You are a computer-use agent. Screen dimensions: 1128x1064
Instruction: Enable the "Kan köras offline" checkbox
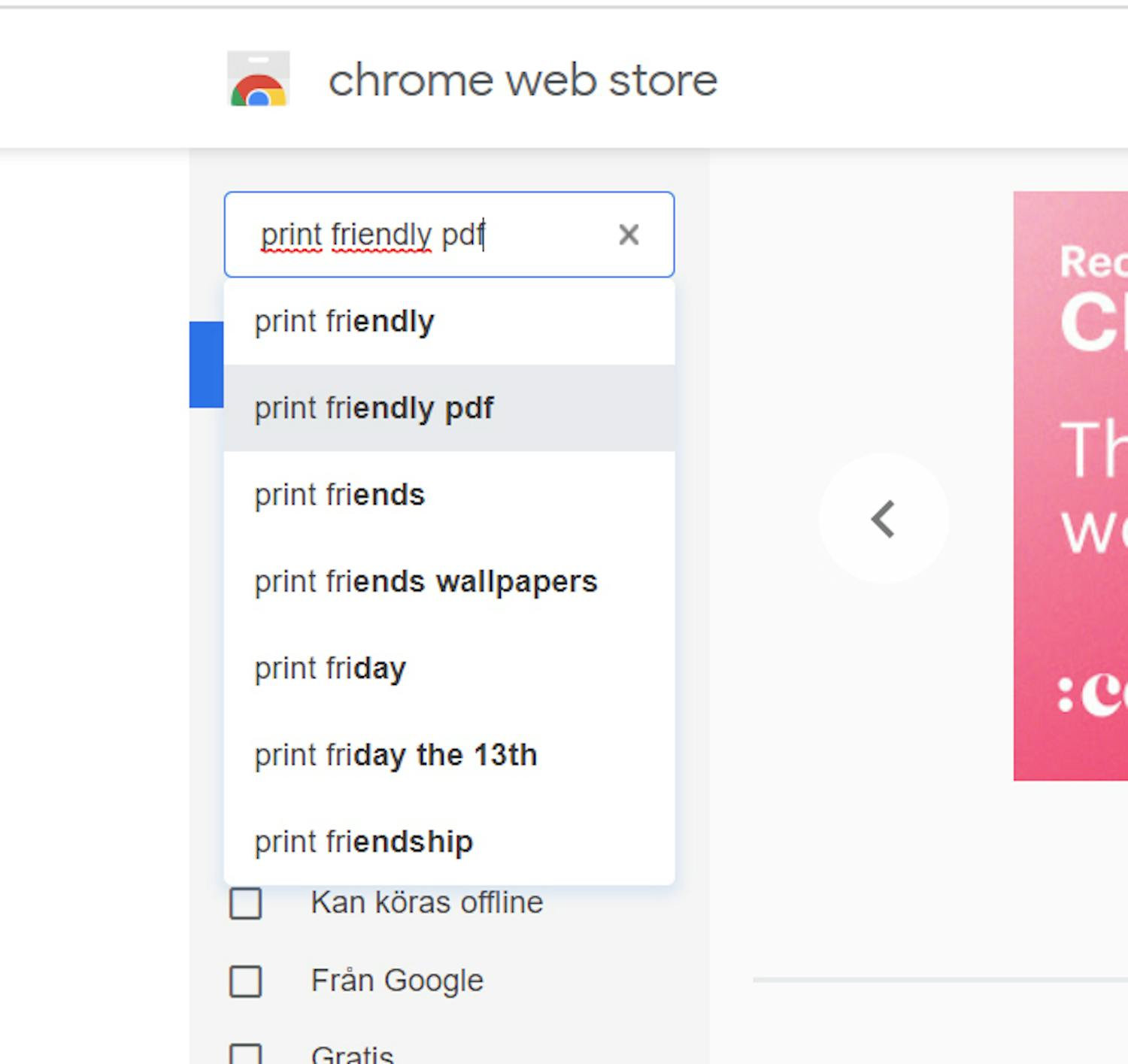coord(245,903)
